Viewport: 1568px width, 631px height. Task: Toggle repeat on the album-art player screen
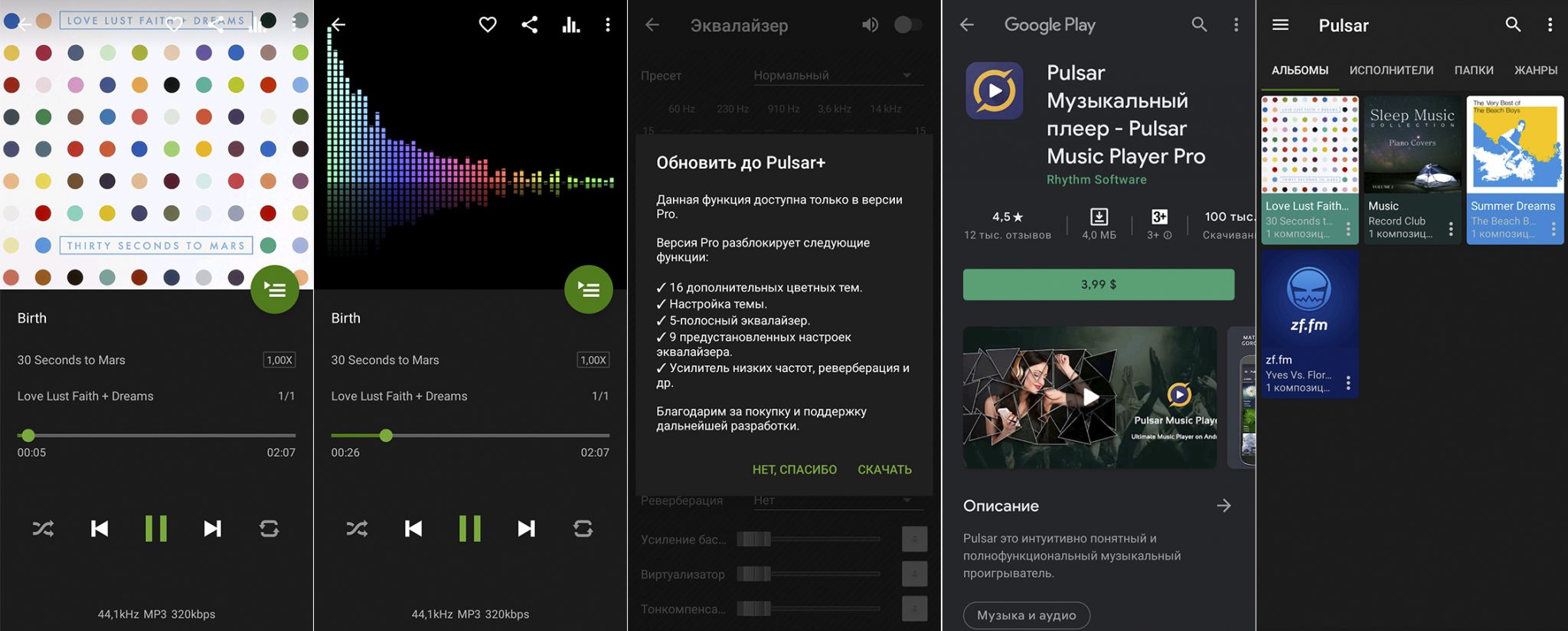pyautogui.click(x=269, y=528)
